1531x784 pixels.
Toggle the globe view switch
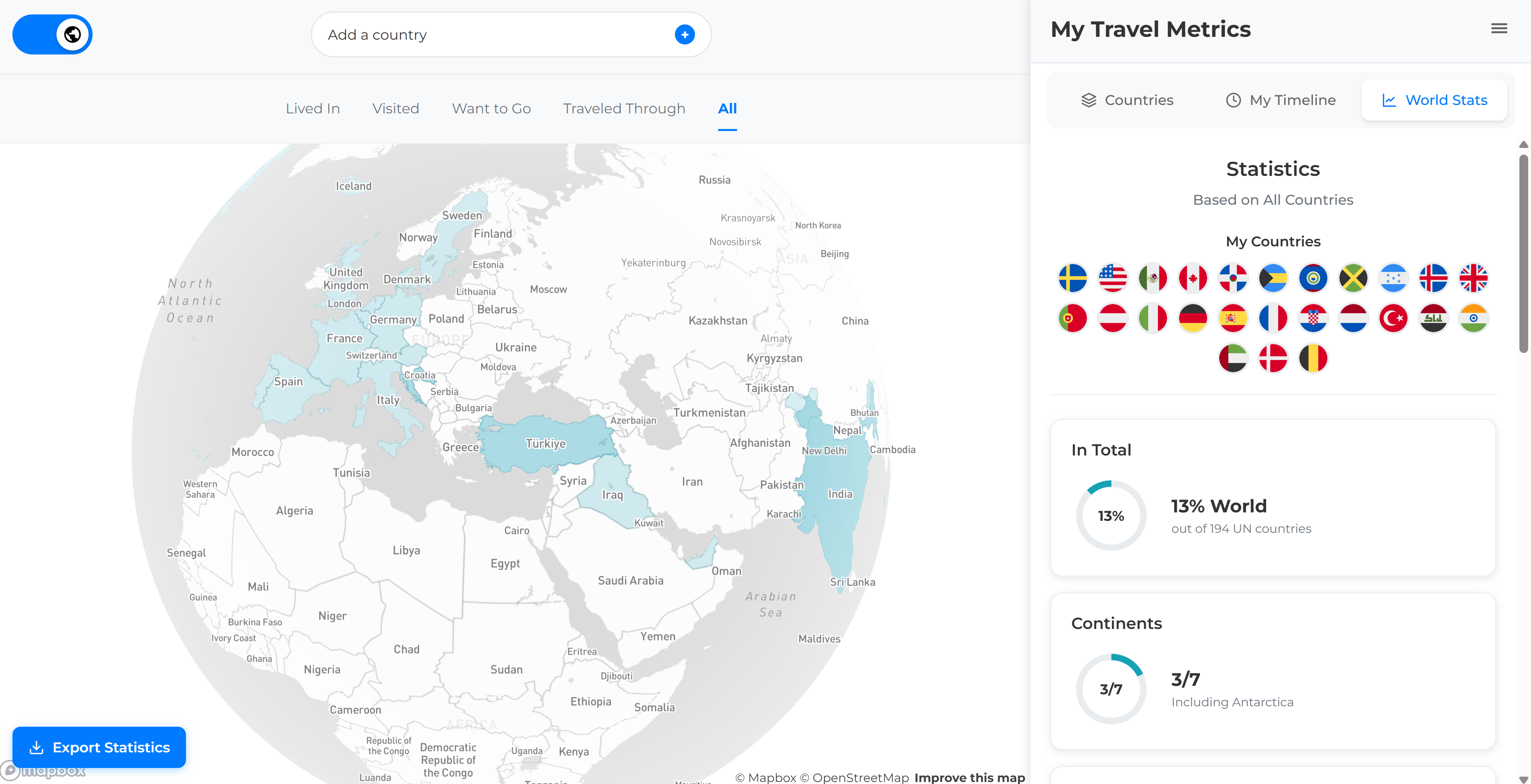(52, 34)
